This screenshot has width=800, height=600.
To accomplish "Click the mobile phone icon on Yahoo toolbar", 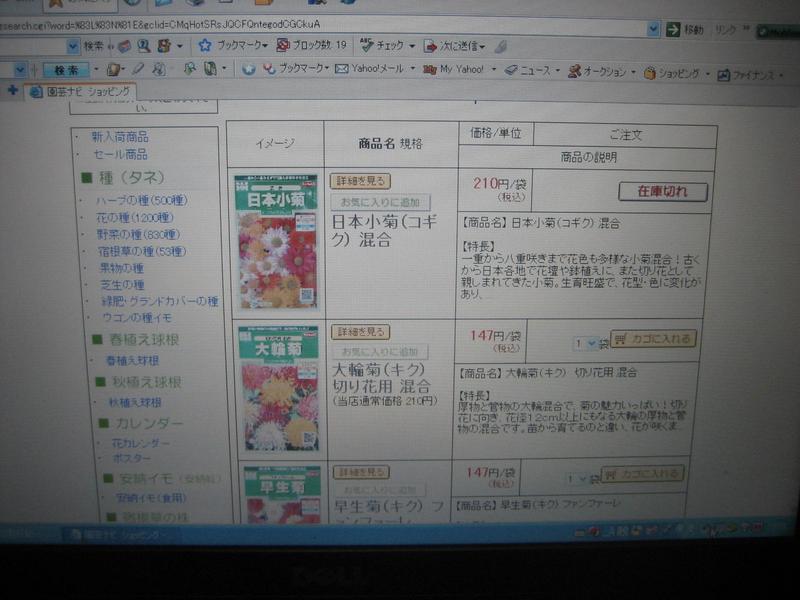I will coord(210,68).
